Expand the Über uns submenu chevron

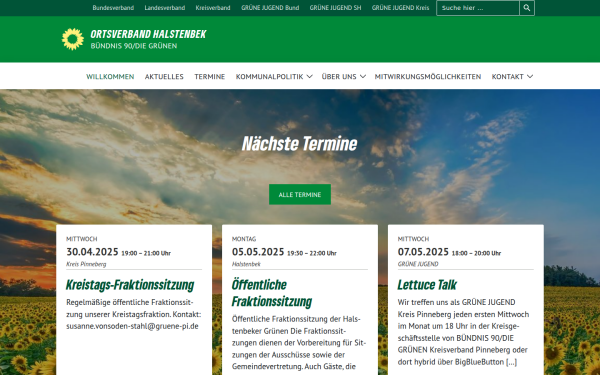pos(363,77)
